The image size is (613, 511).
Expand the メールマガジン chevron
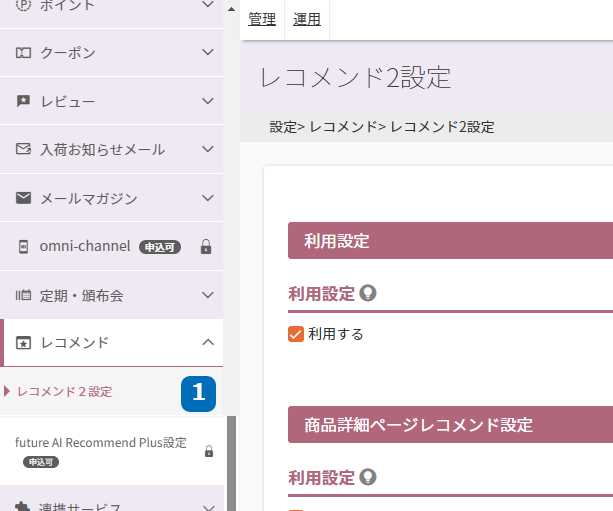[x=208, y=198]
